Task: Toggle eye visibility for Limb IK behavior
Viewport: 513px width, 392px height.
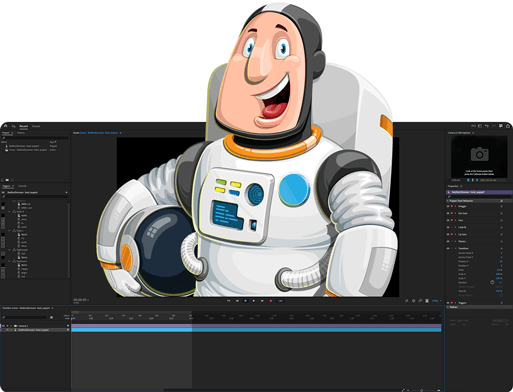Action: [448, 227]
